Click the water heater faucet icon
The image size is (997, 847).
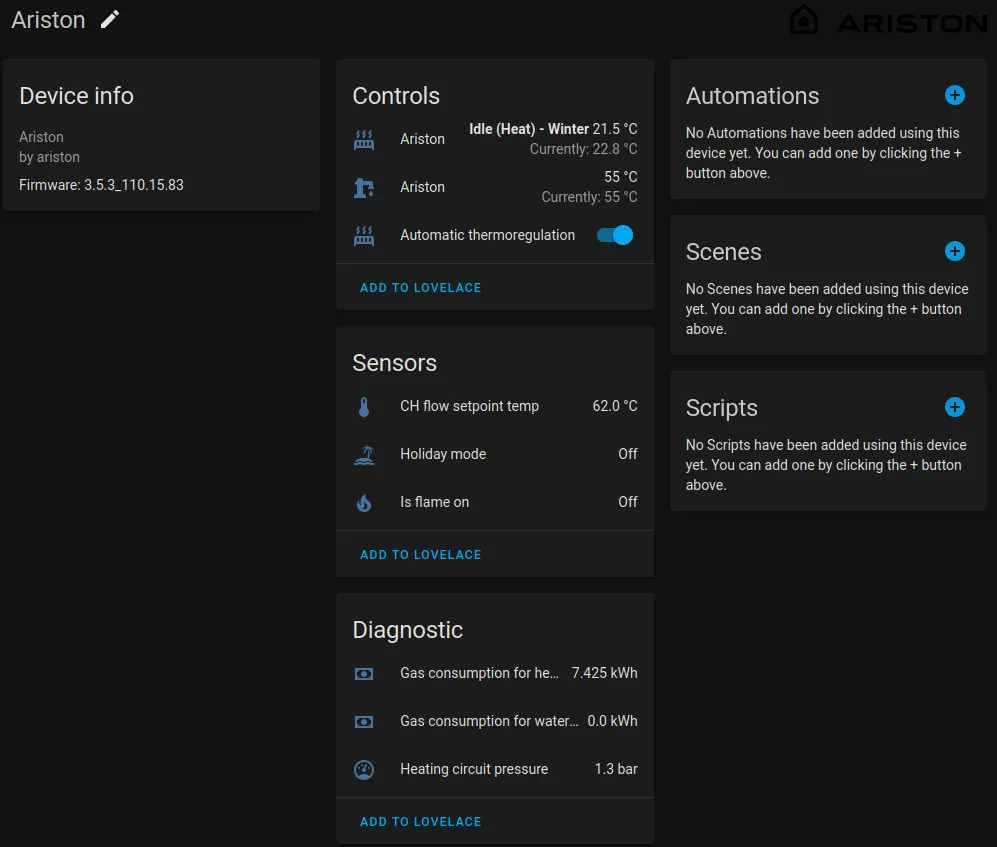[364, 188]
